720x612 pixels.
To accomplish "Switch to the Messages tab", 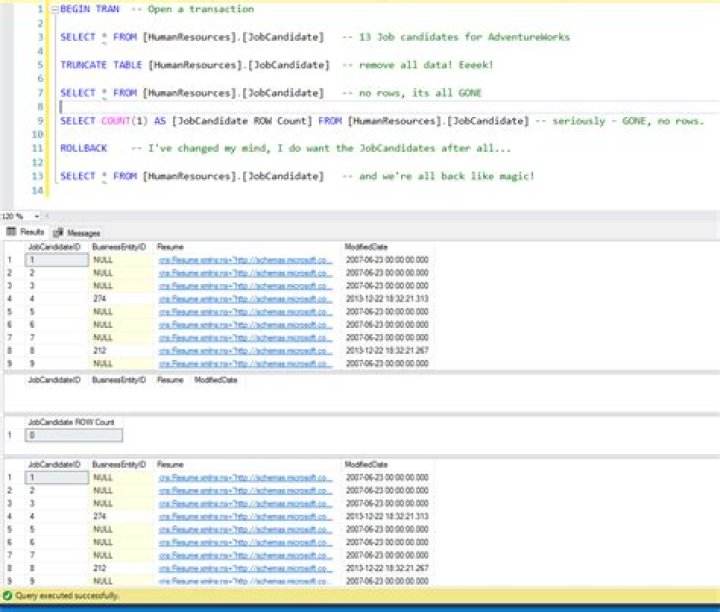I will tap(77, 233).
